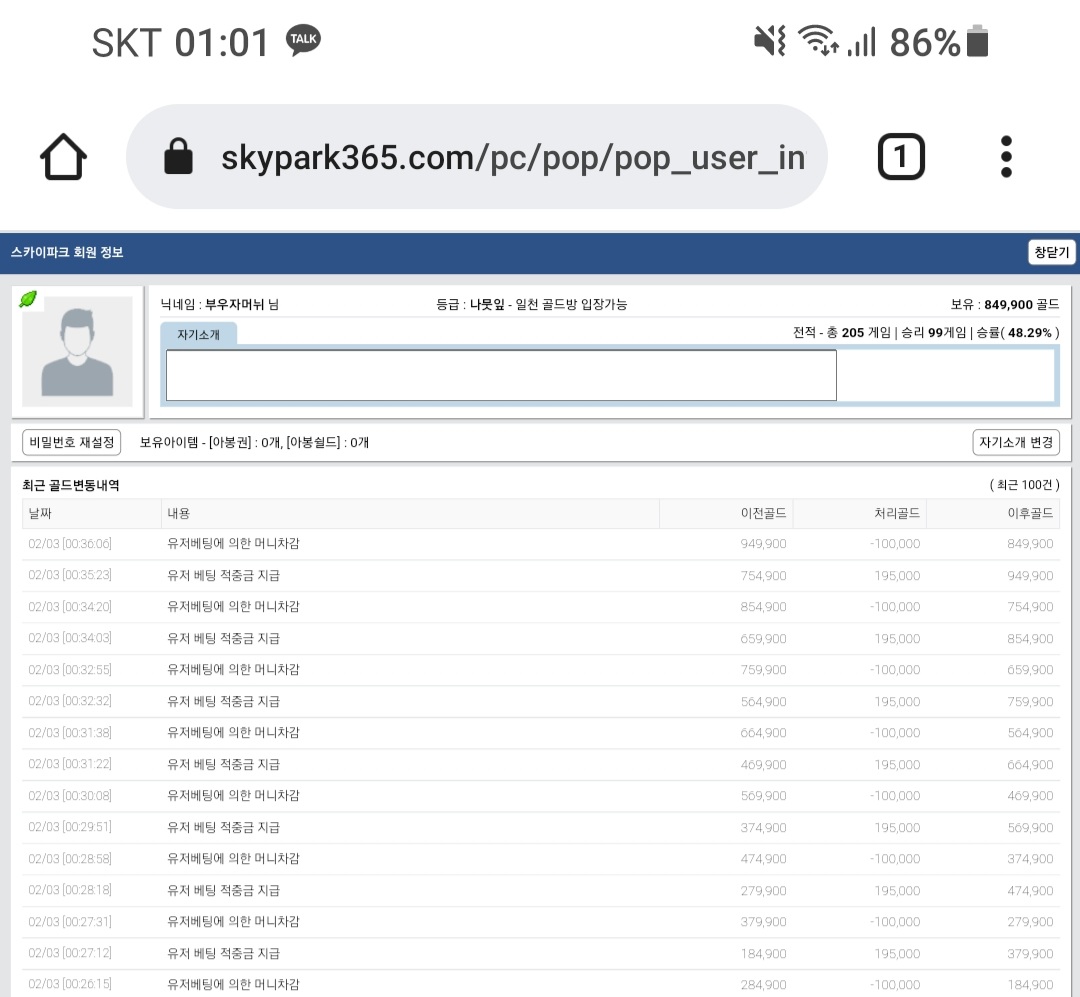Click the previous gold value 284,900

pos(763,985)
